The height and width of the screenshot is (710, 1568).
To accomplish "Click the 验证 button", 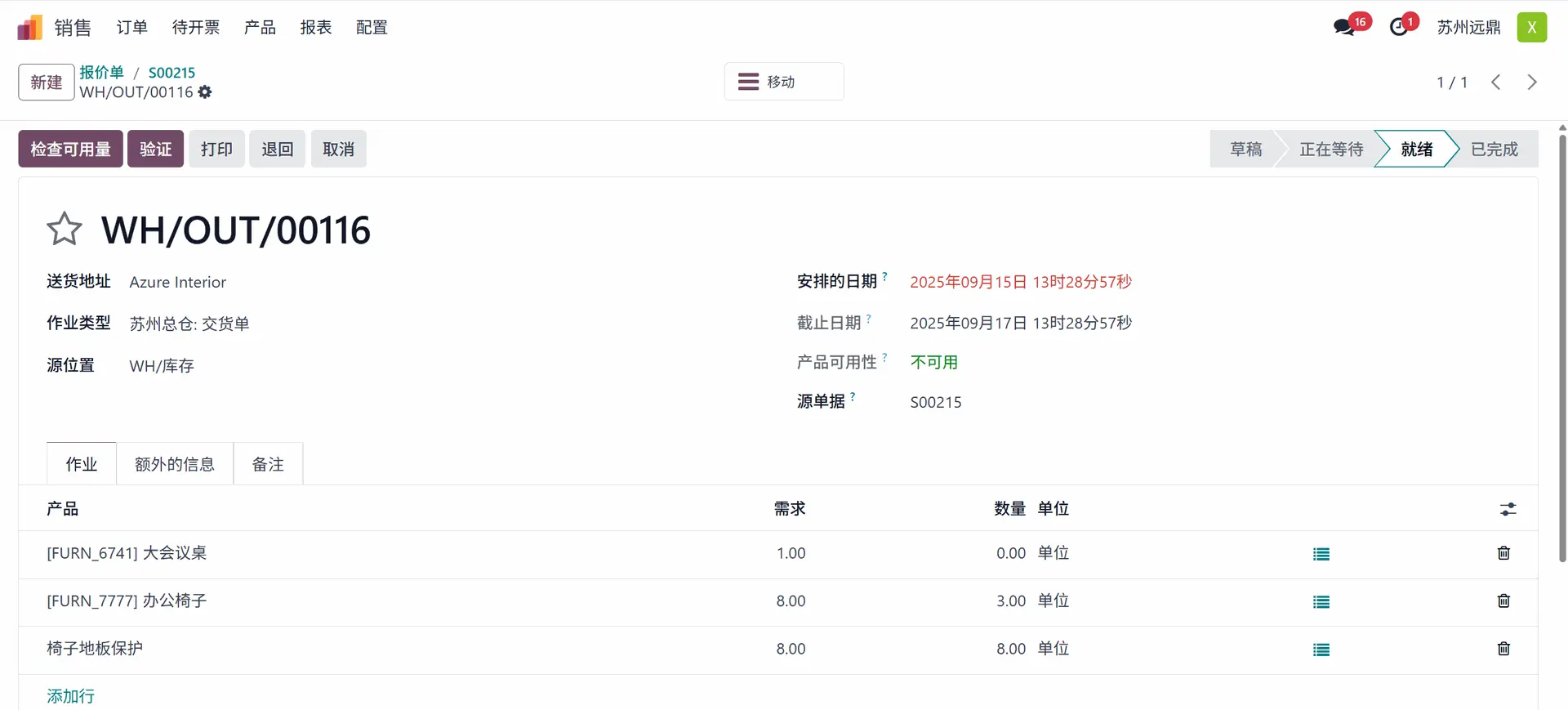I will [x=155, y=149].
